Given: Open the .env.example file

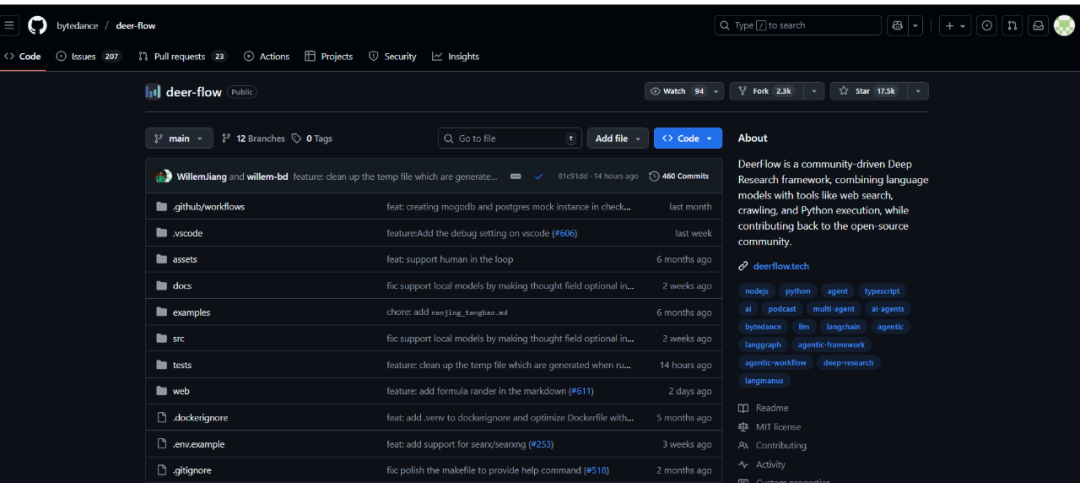Looking at the screenshot, I should tap(198, 444).
